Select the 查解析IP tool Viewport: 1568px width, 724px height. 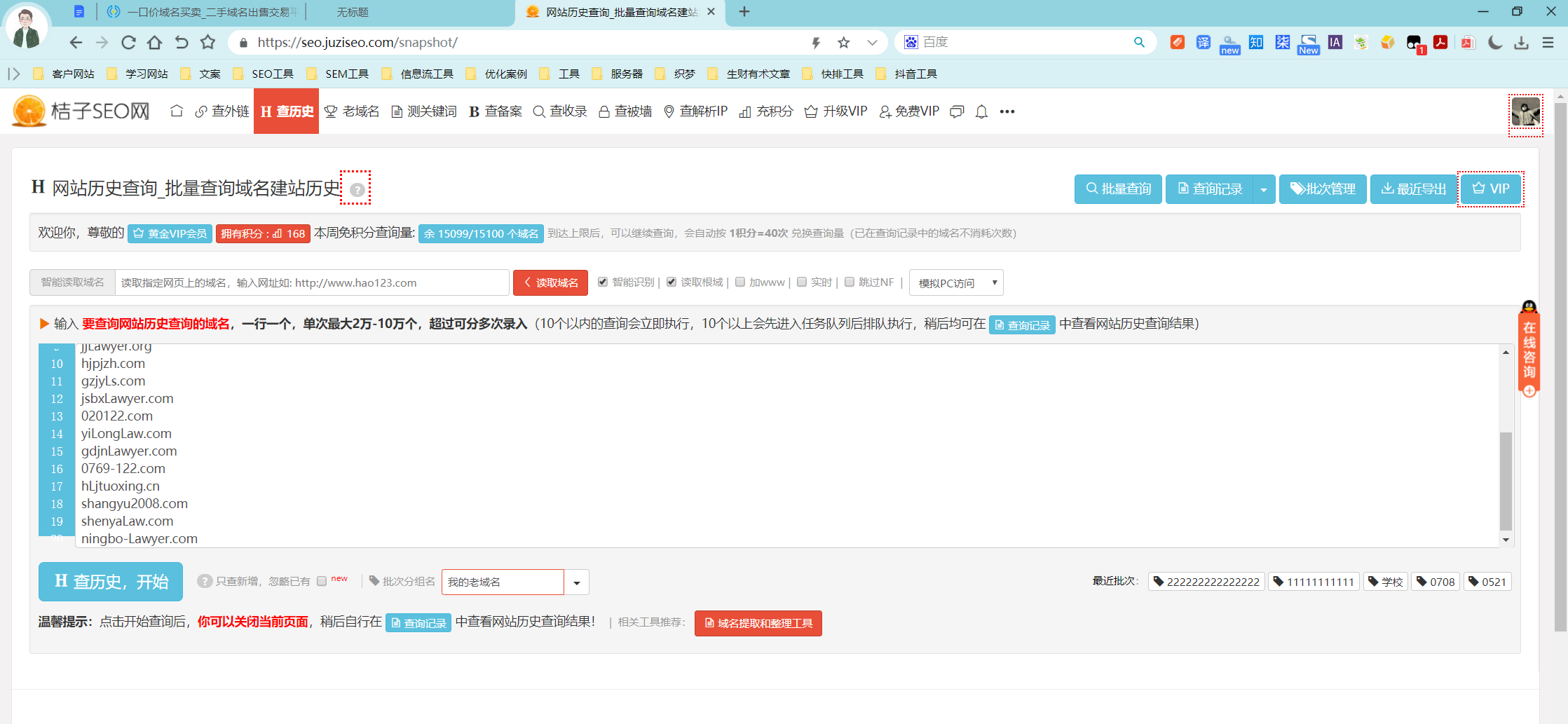pyautogui.click(x=695, y=111)
